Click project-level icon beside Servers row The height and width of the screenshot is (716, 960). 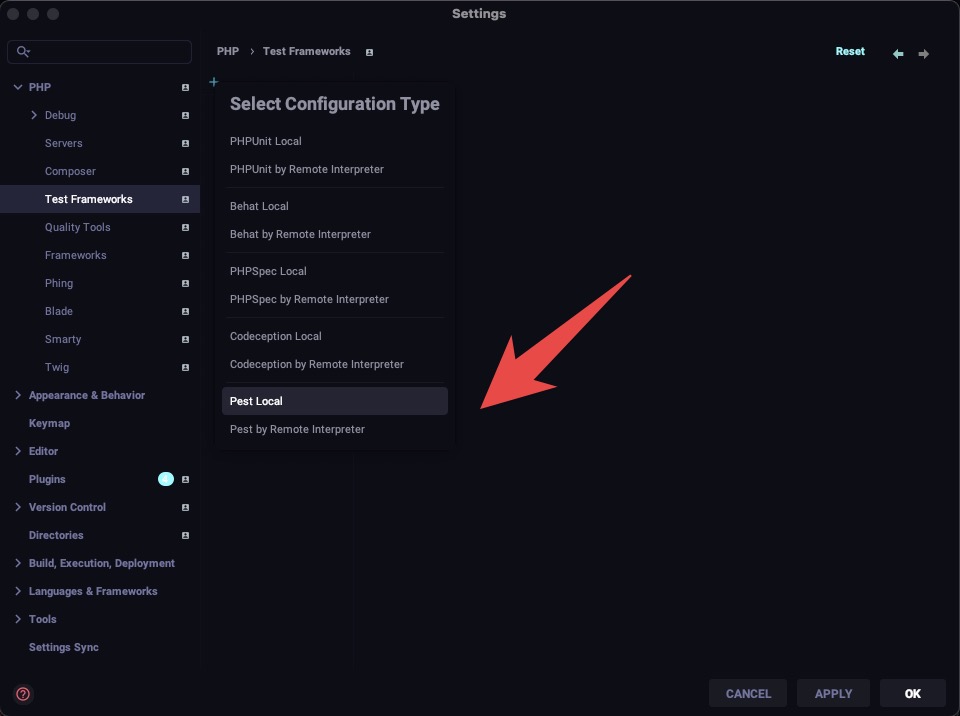point(185,143)
